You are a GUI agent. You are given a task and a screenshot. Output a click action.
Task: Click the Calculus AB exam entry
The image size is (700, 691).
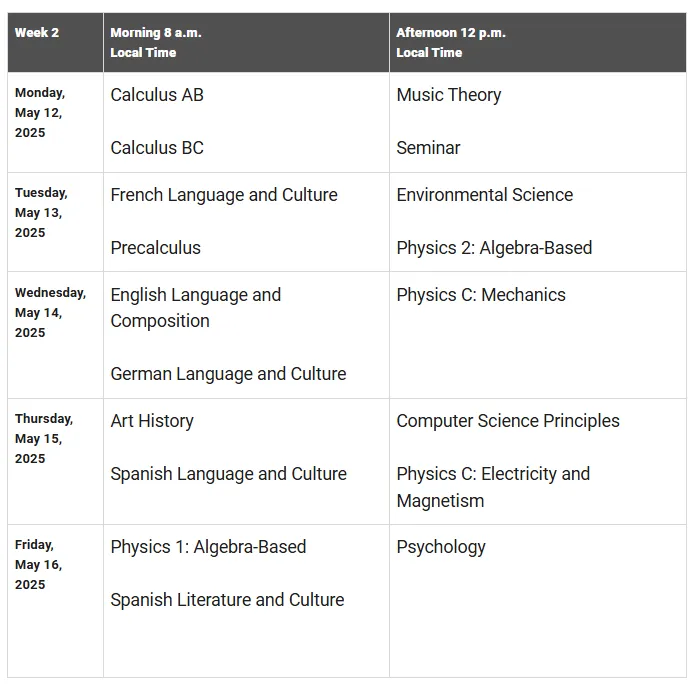pos(157,95)
